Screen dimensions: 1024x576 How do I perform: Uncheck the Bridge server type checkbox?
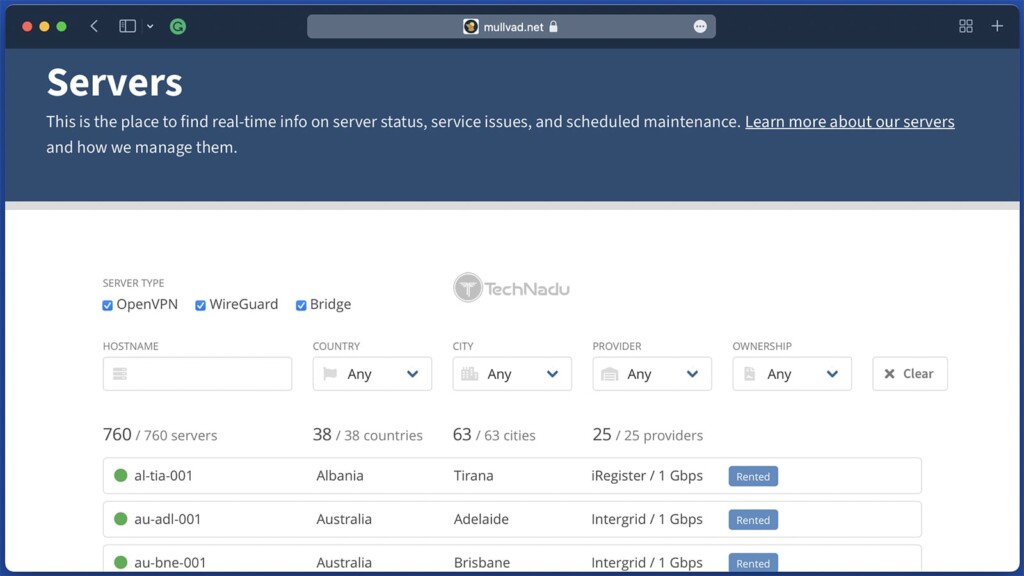301,305
